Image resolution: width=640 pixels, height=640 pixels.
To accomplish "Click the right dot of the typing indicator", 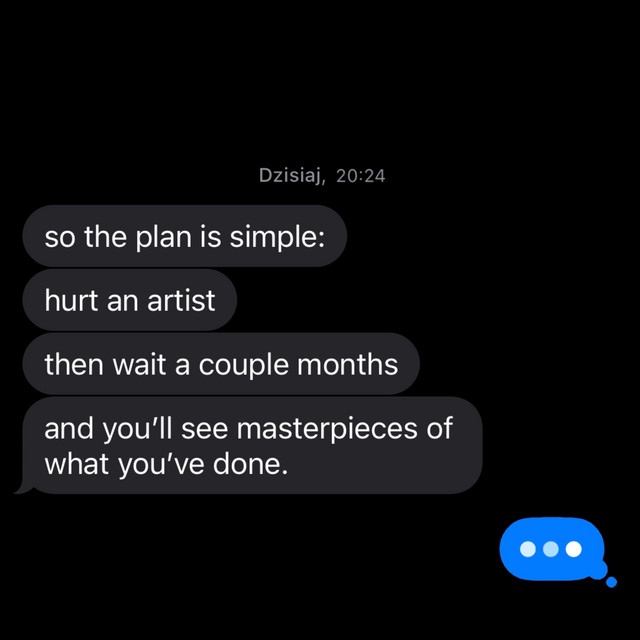I will pos(573,549).
